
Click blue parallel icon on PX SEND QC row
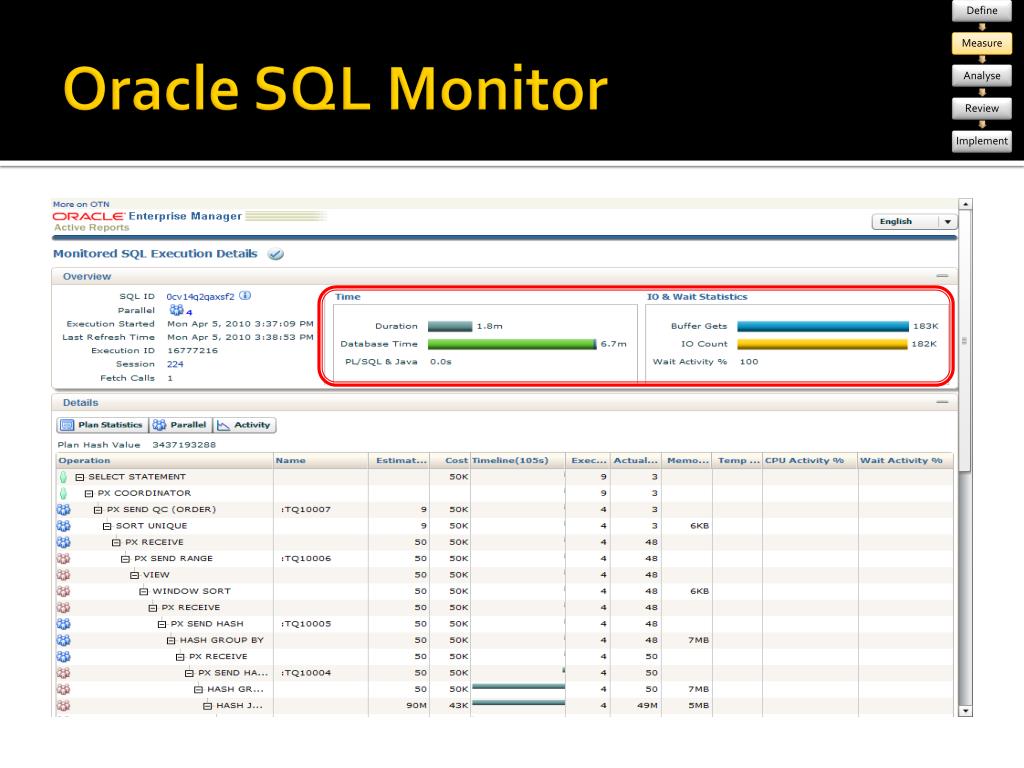tap(63, 509)
